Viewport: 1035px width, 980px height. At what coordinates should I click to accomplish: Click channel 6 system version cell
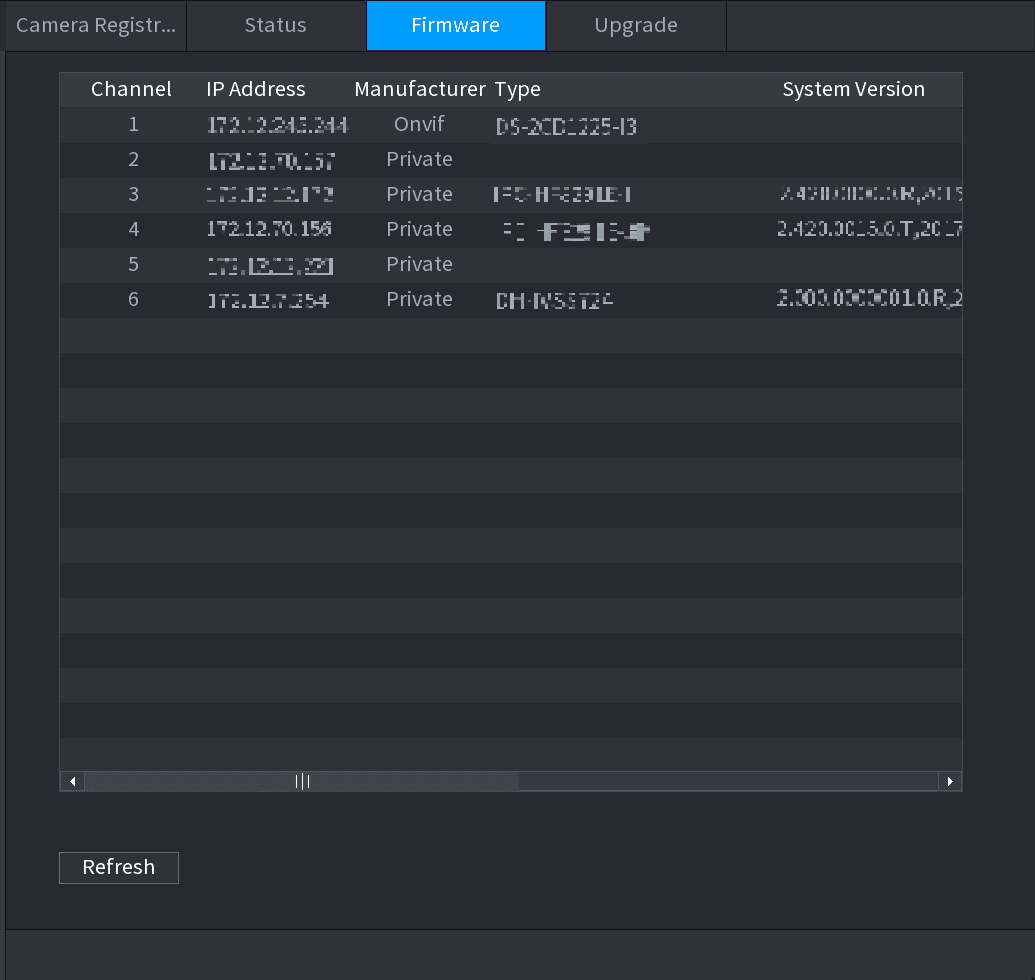click(869, 298)
